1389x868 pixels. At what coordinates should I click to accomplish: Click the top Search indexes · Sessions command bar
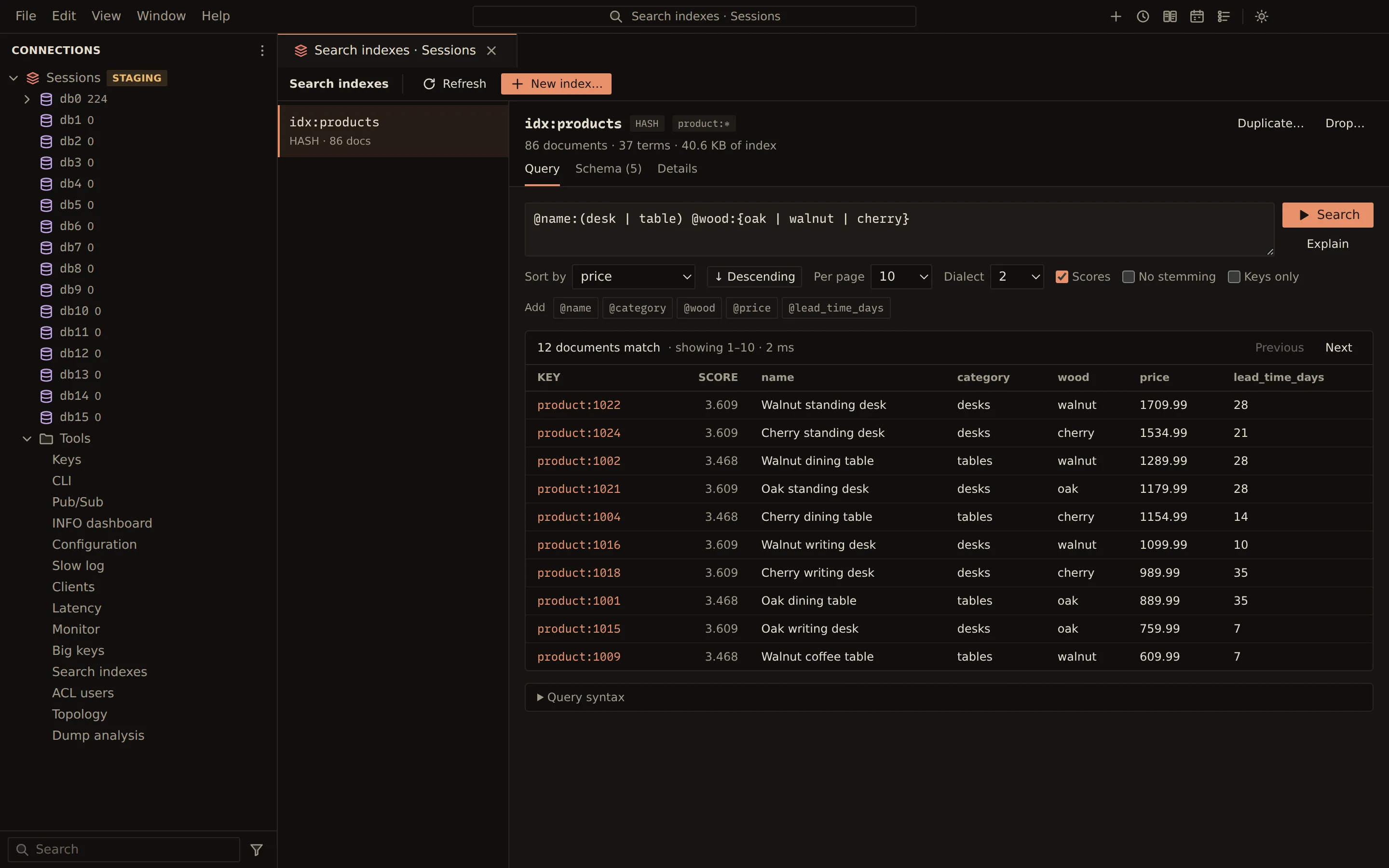click(694, 17)
